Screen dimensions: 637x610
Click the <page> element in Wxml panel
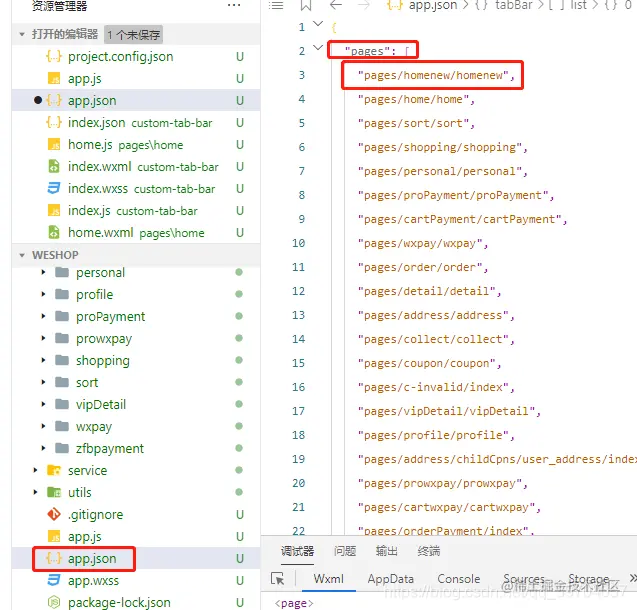294,603
